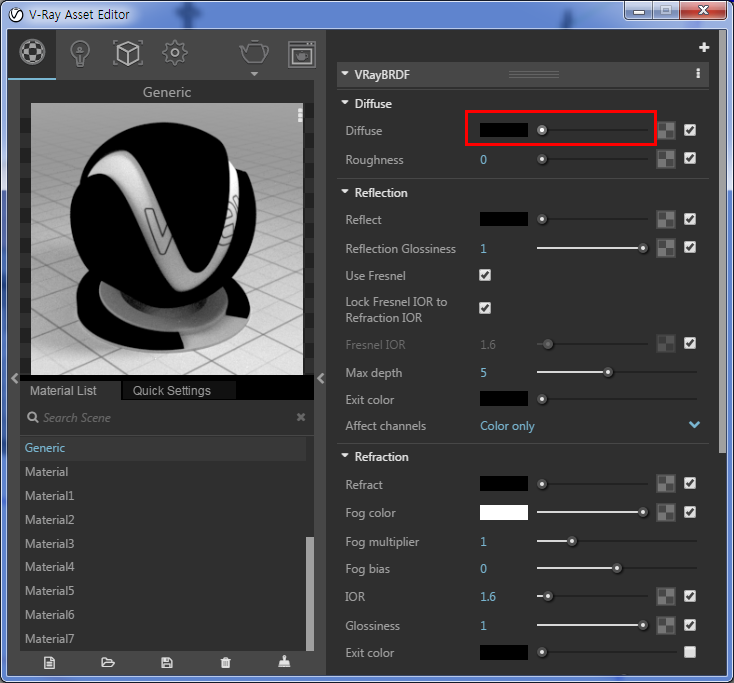The image size is (734, 683).
Task: Collapse left panel with arrow
Action: click(15, 378)
